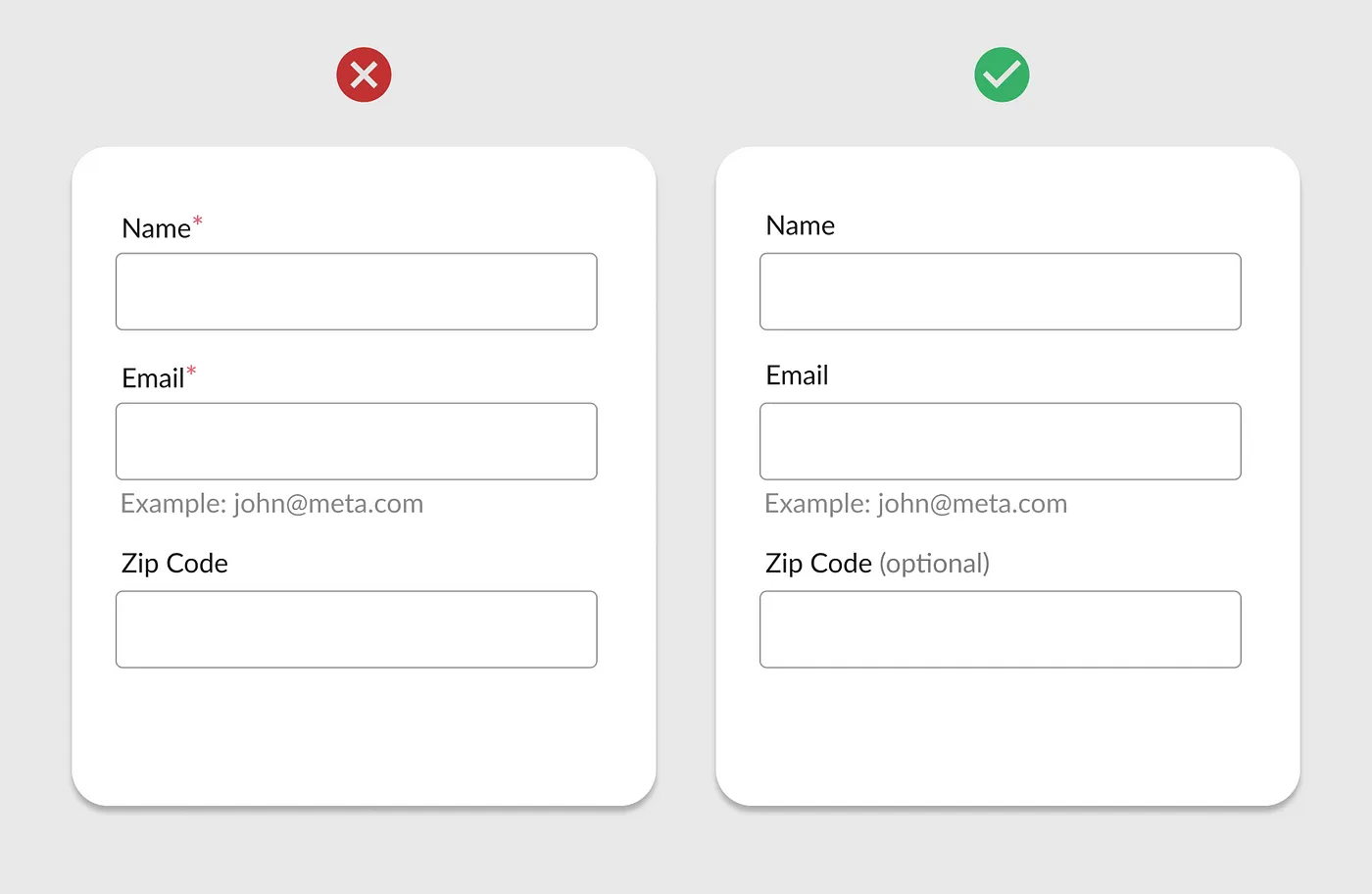Click the email example hint in right form
1372x894 pixels.
915,504
